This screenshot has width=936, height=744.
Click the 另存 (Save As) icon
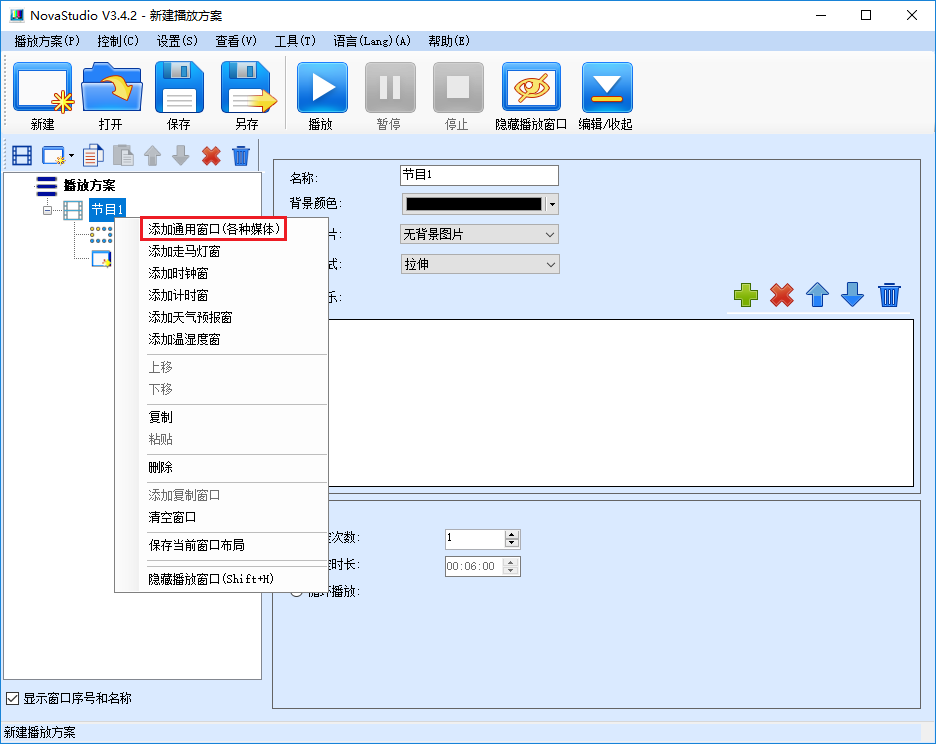tap(247, 88)
